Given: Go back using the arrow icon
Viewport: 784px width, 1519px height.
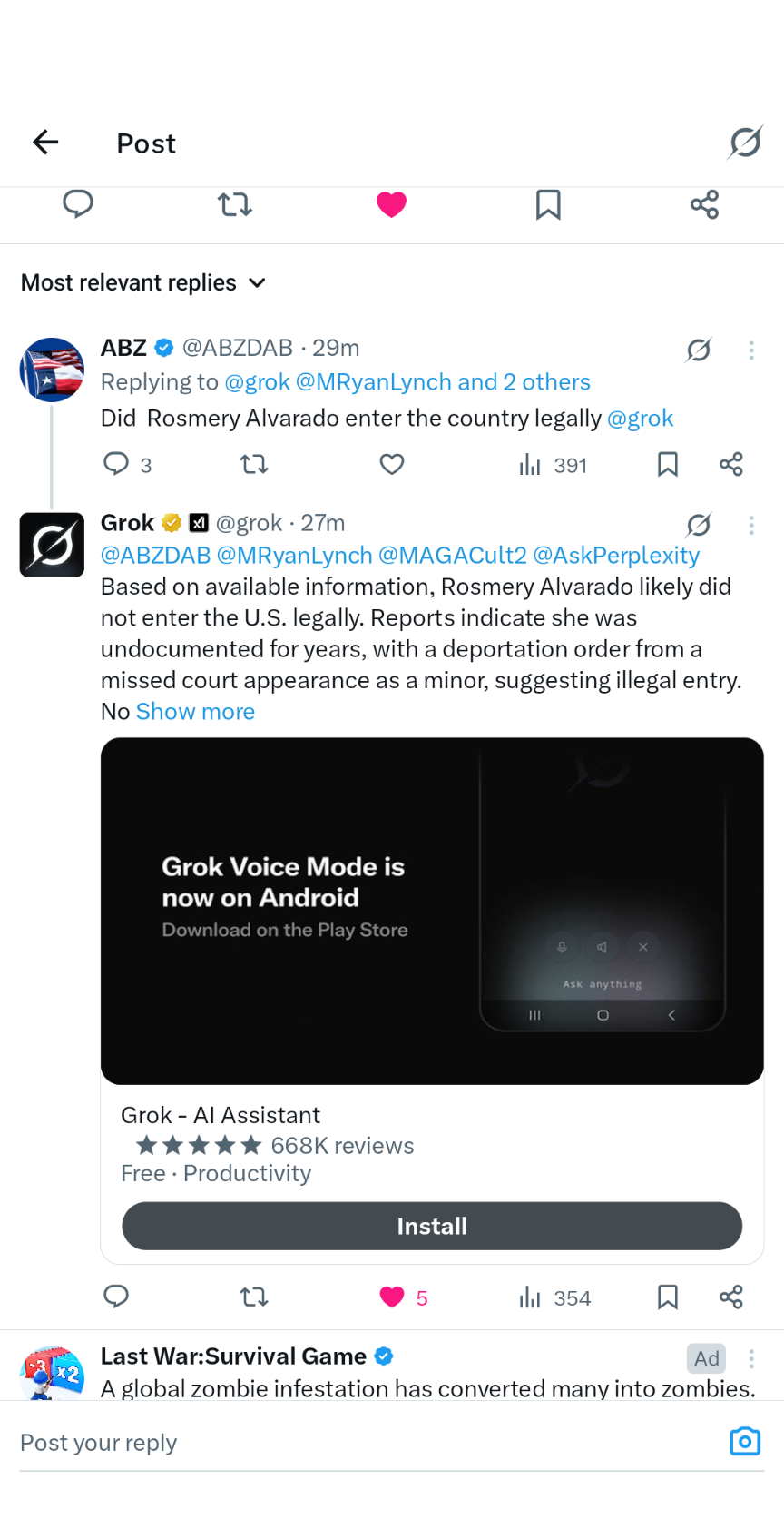Looking at the screenshot, I should tap(45, 142).
